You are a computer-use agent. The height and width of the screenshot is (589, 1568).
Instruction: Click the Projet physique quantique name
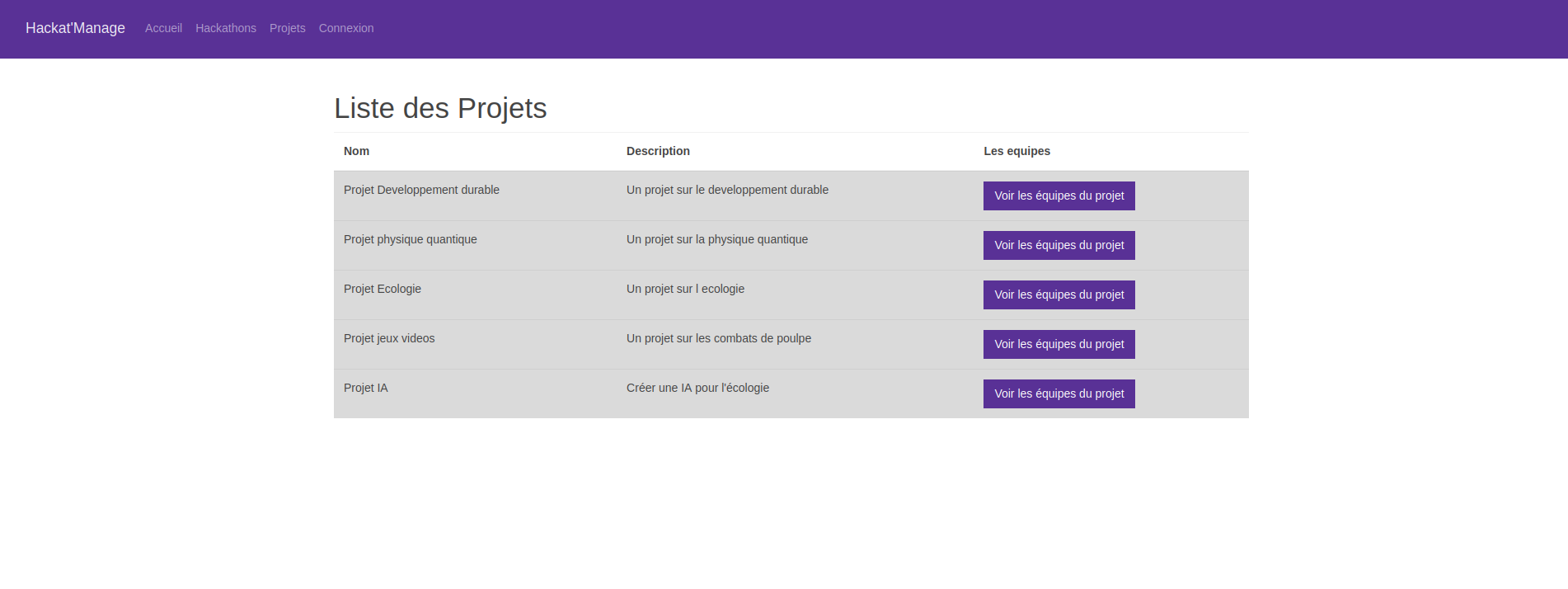(x=410, y=239)
